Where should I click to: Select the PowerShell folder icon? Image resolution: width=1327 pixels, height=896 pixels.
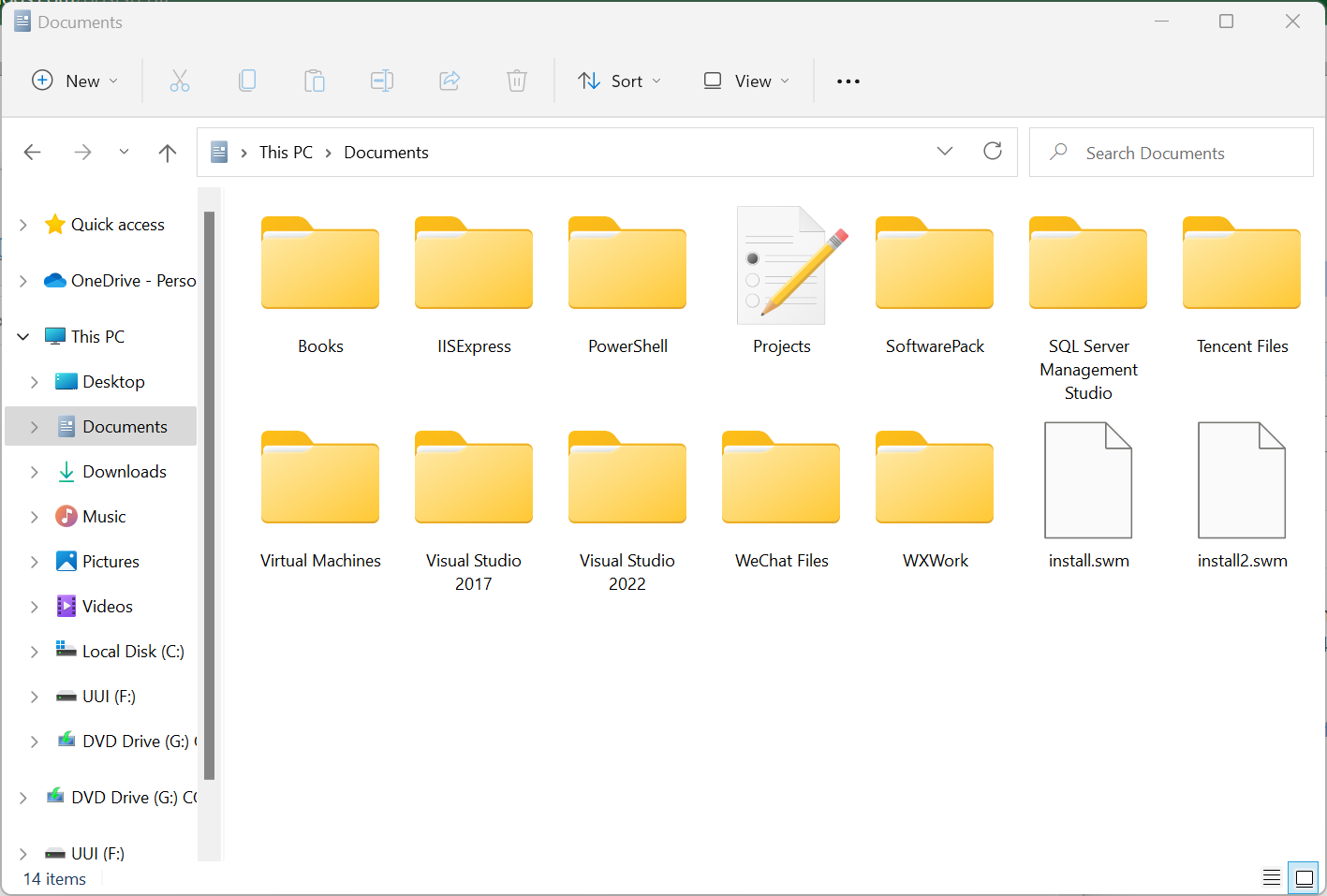(627, 263)
